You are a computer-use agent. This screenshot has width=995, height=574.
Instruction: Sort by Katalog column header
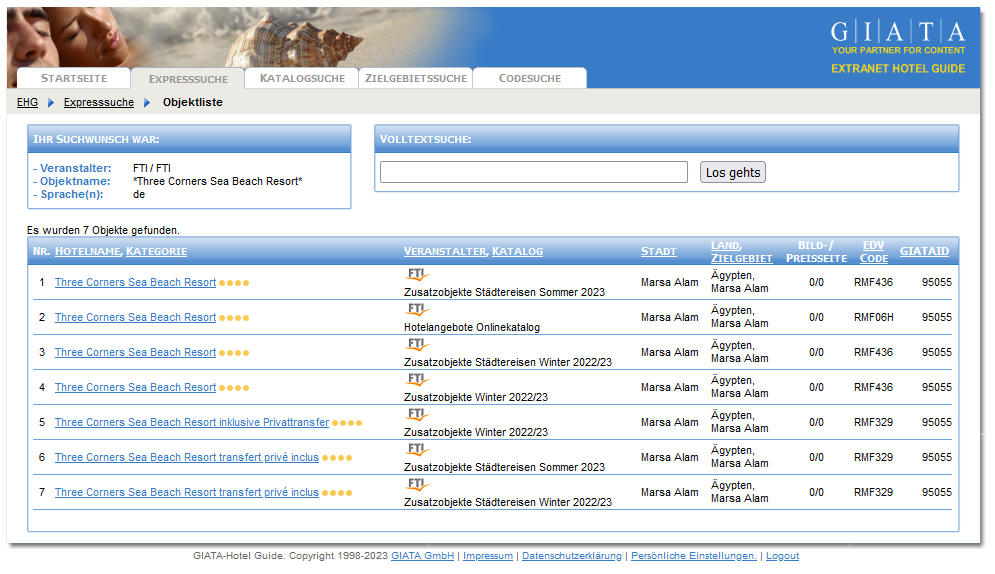point(518,251)
